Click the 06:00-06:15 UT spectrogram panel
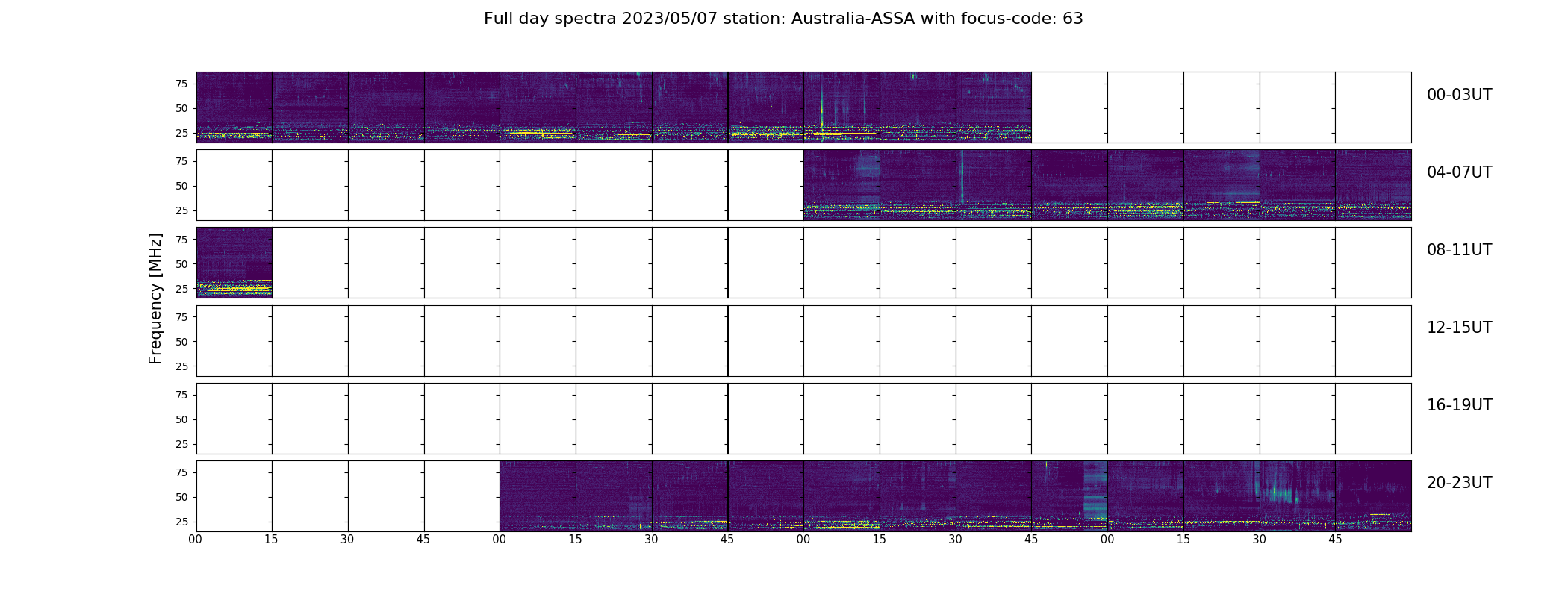Viewport: 1568px width, 597px height. pyautogui.click(x=842, y=185)
